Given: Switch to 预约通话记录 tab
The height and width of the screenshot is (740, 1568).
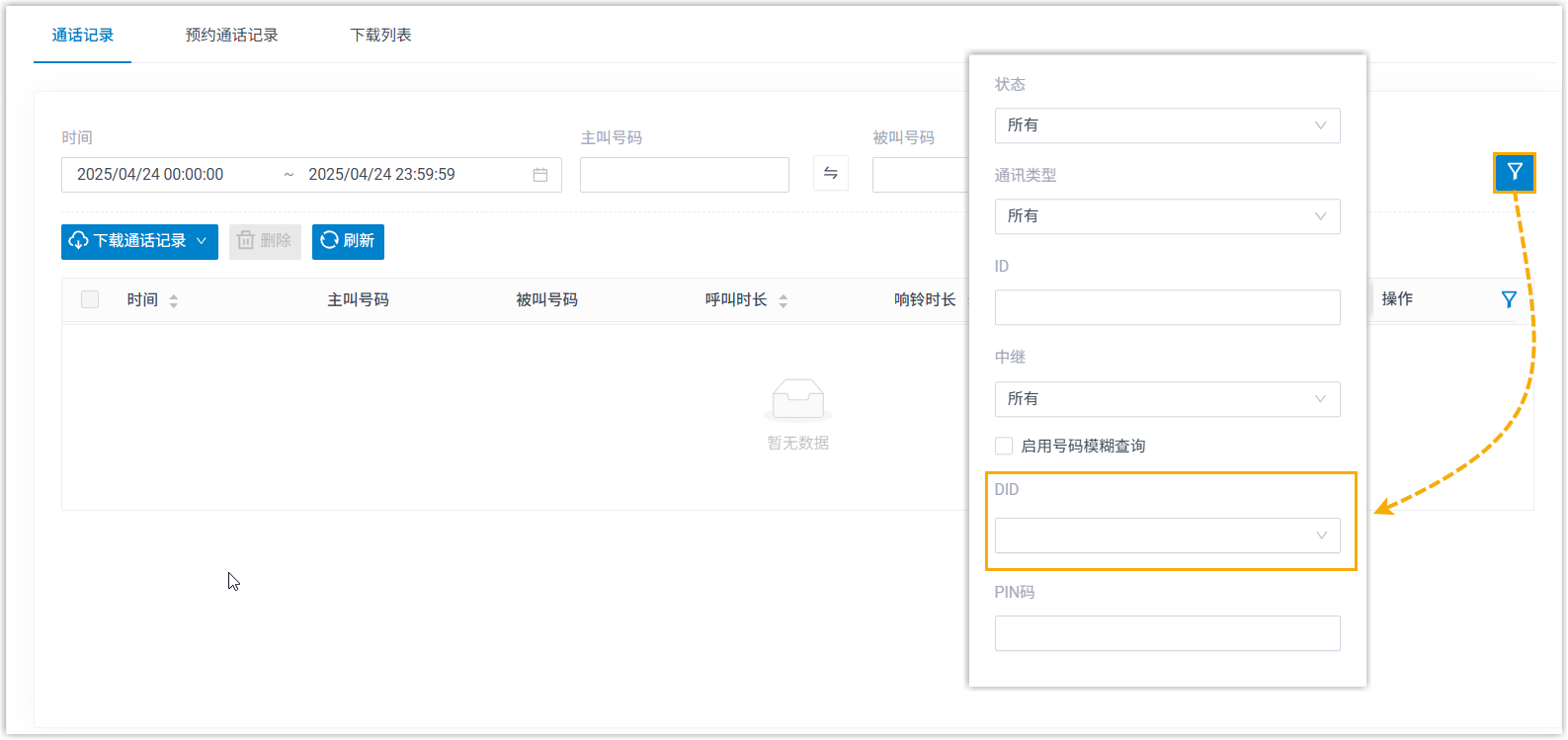Looking at the screenshot, I should [x=231, y=35].
